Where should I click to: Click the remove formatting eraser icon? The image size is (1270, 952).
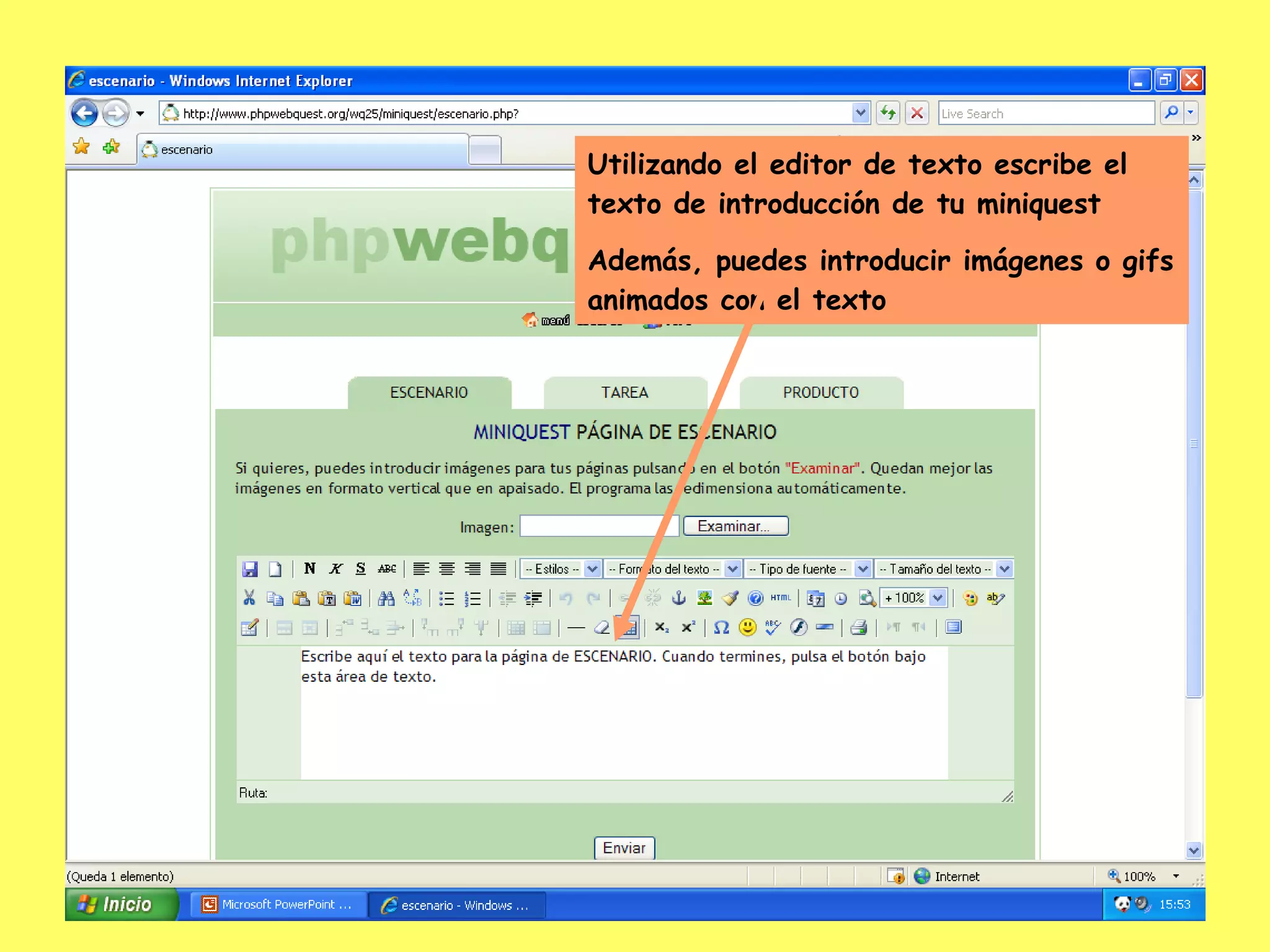(x=602, y=628)
